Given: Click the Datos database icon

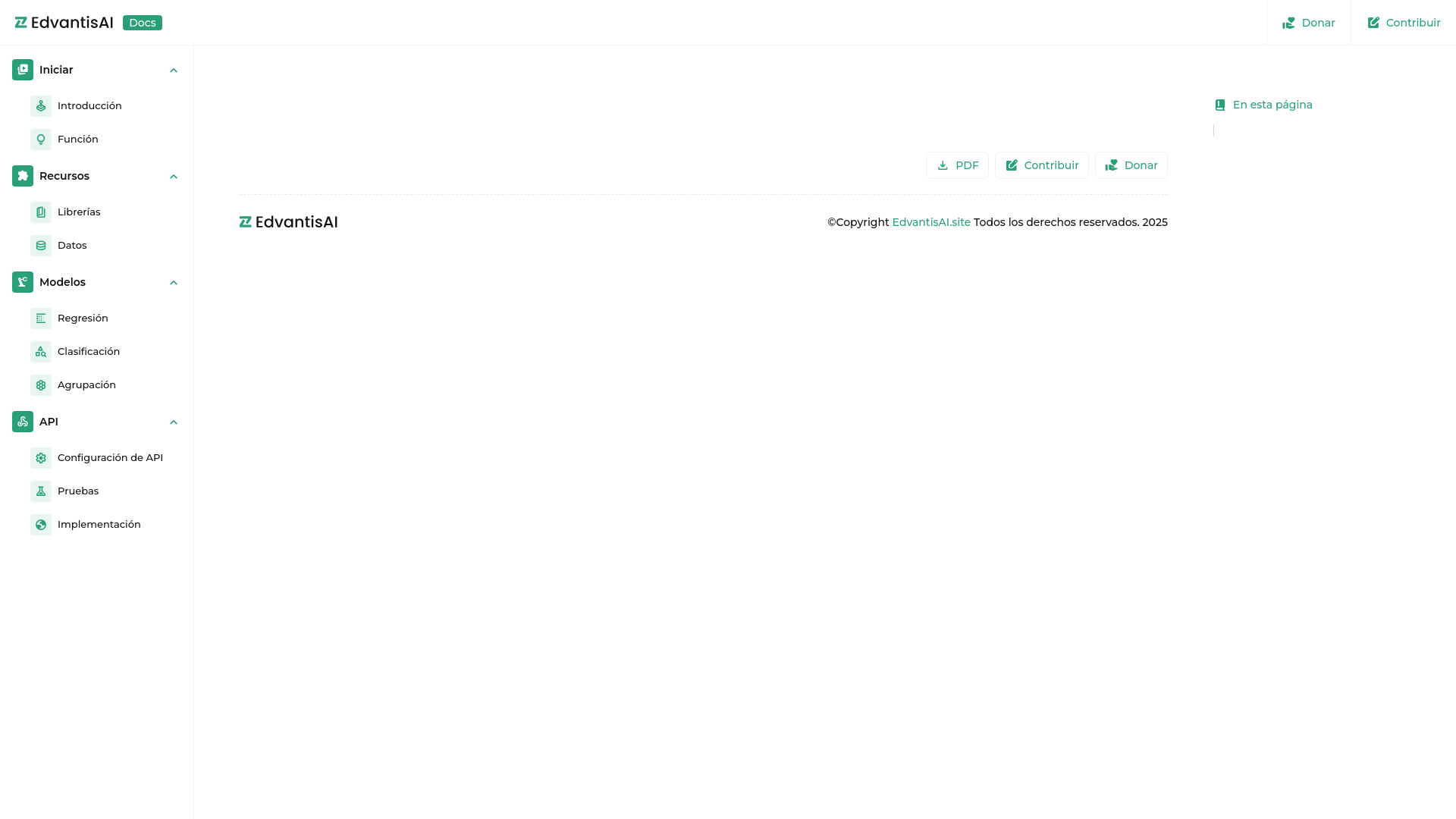Looking at the screenshot, I should (41, 246).
